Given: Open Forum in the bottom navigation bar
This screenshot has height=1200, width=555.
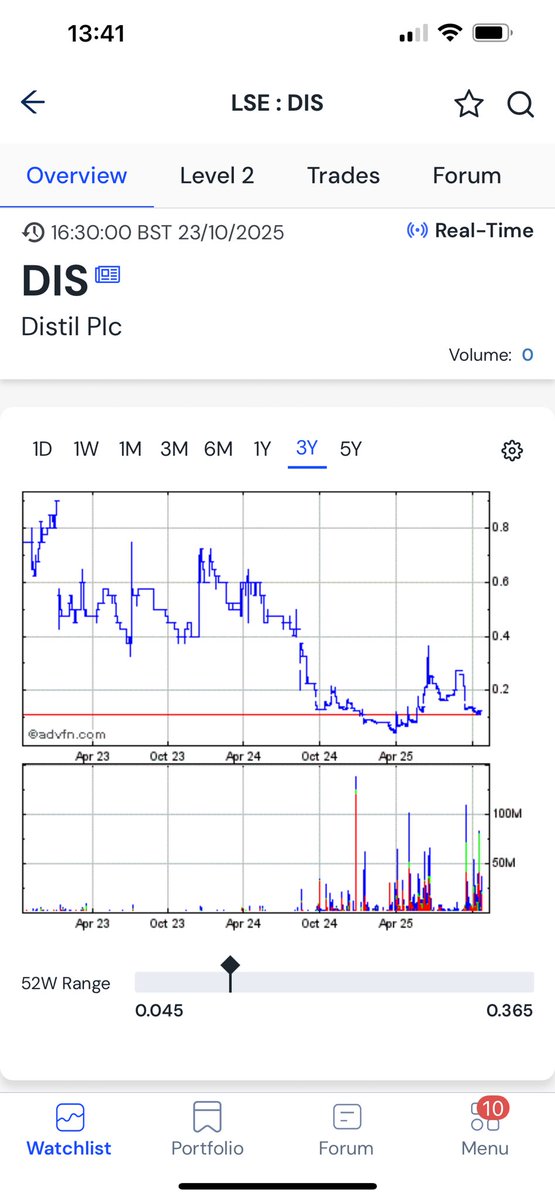Looking at the screenshot, I should point(346,1130).
